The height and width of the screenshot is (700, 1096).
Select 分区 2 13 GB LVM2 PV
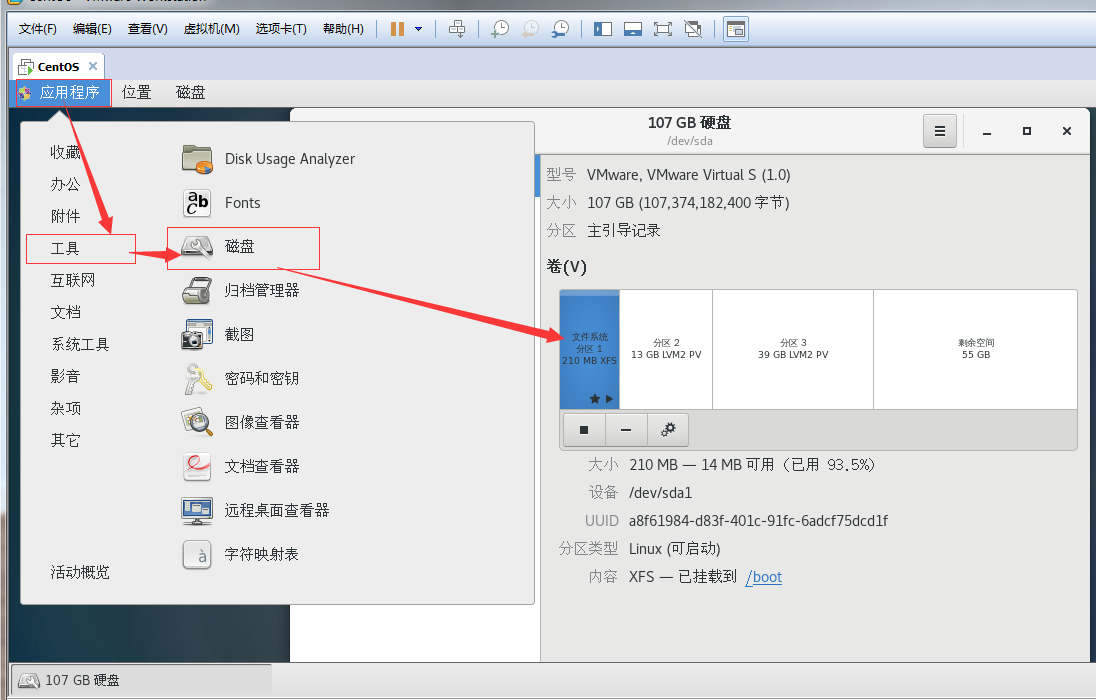(666, 349)
